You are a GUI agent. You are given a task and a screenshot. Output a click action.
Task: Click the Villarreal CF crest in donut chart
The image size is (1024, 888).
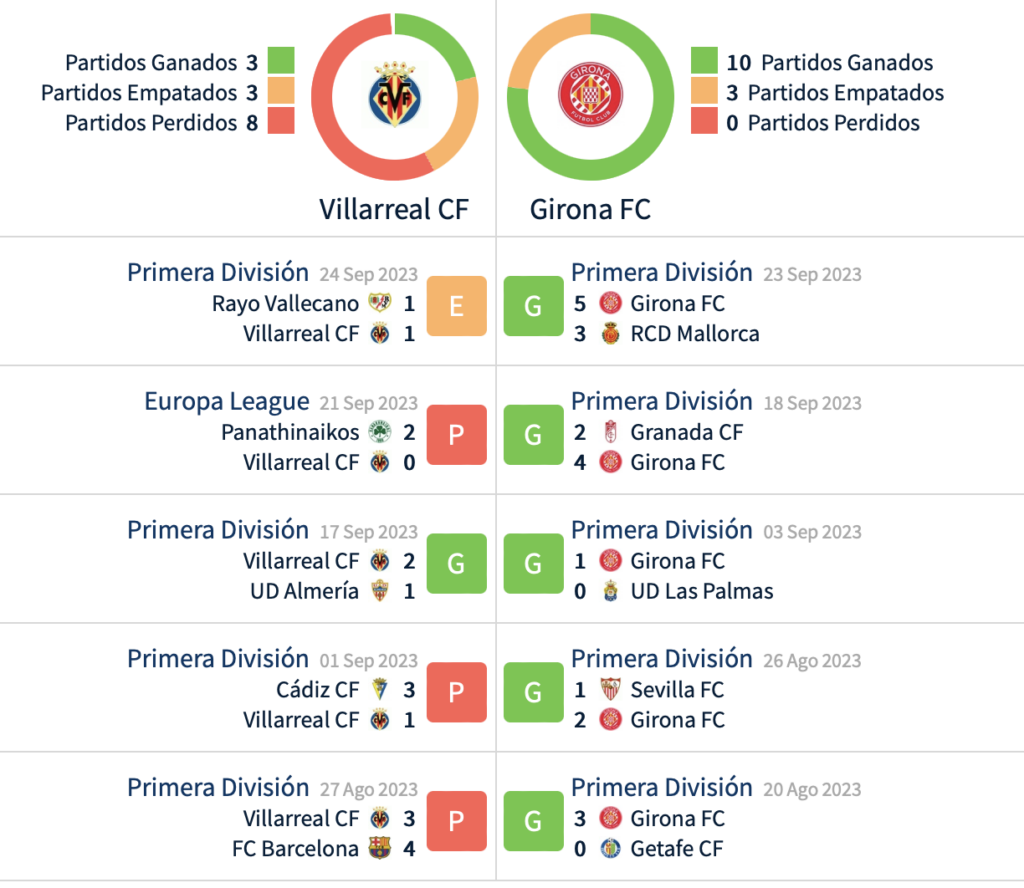[x=394, y=98]
